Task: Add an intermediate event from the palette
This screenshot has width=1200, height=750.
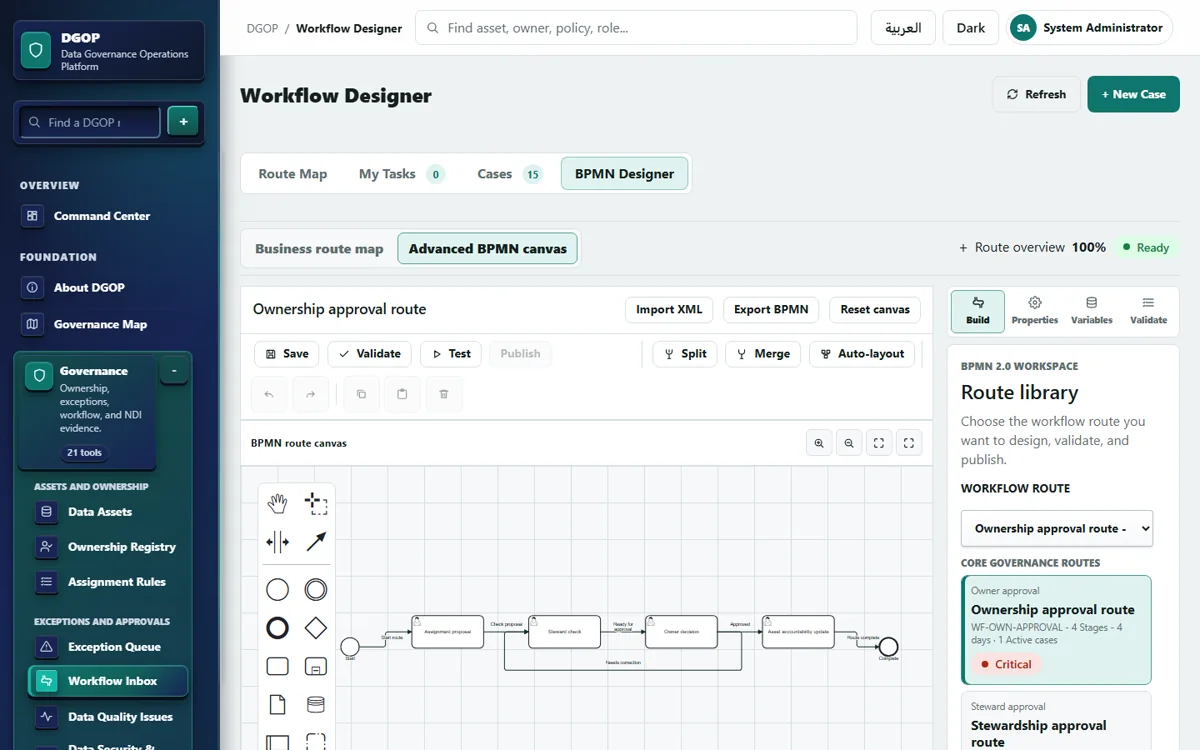Action: pos(316,590)
